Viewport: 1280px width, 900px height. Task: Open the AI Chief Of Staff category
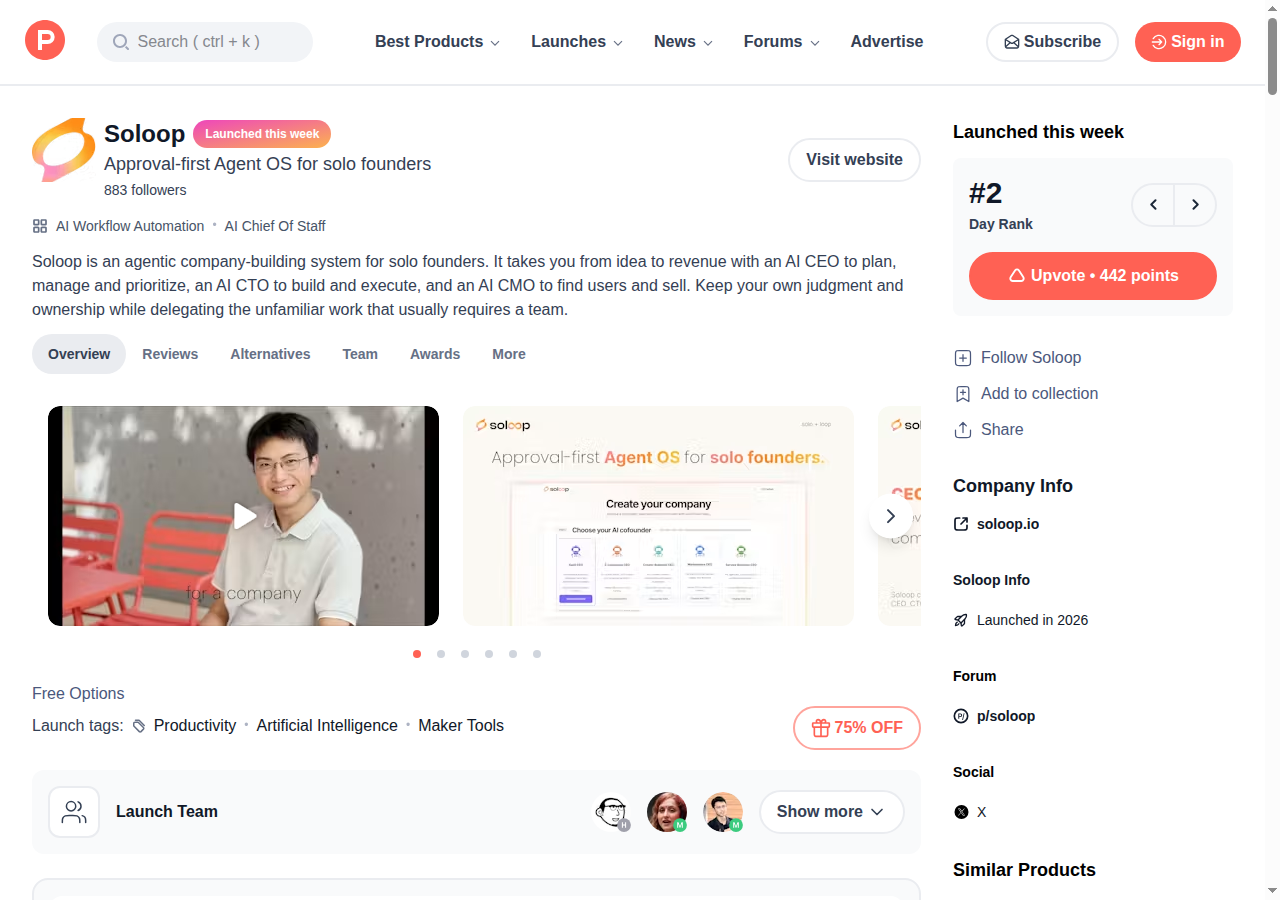tap(275, 226)
